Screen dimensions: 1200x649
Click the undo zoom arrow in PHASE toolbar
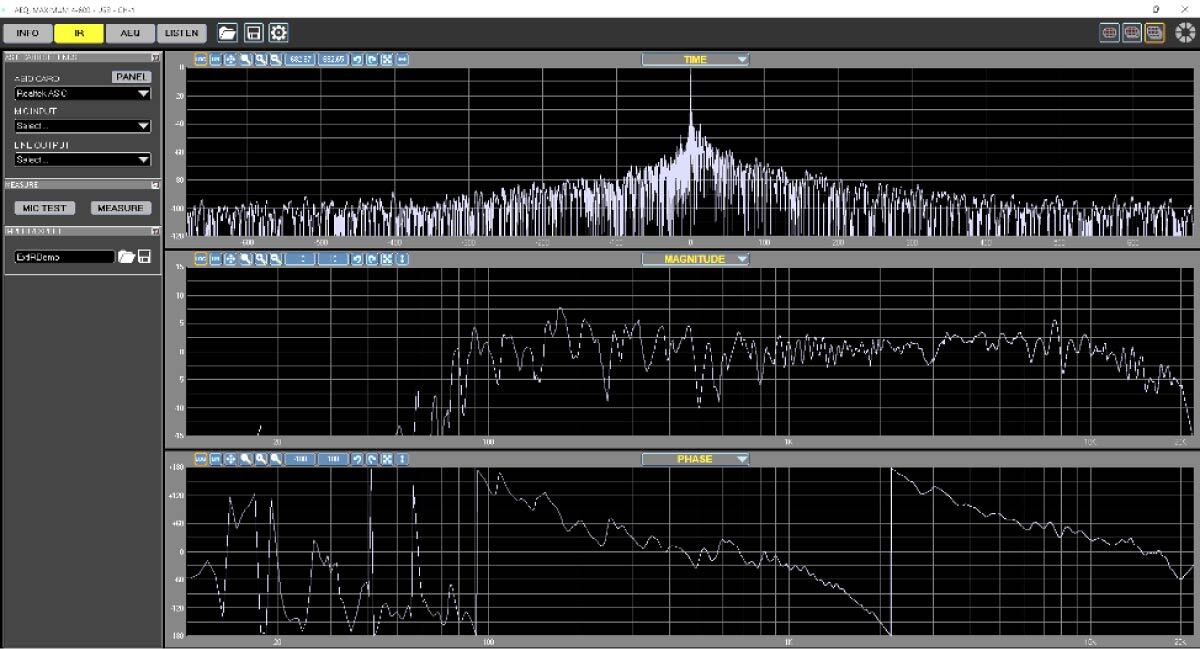[357, 459]
